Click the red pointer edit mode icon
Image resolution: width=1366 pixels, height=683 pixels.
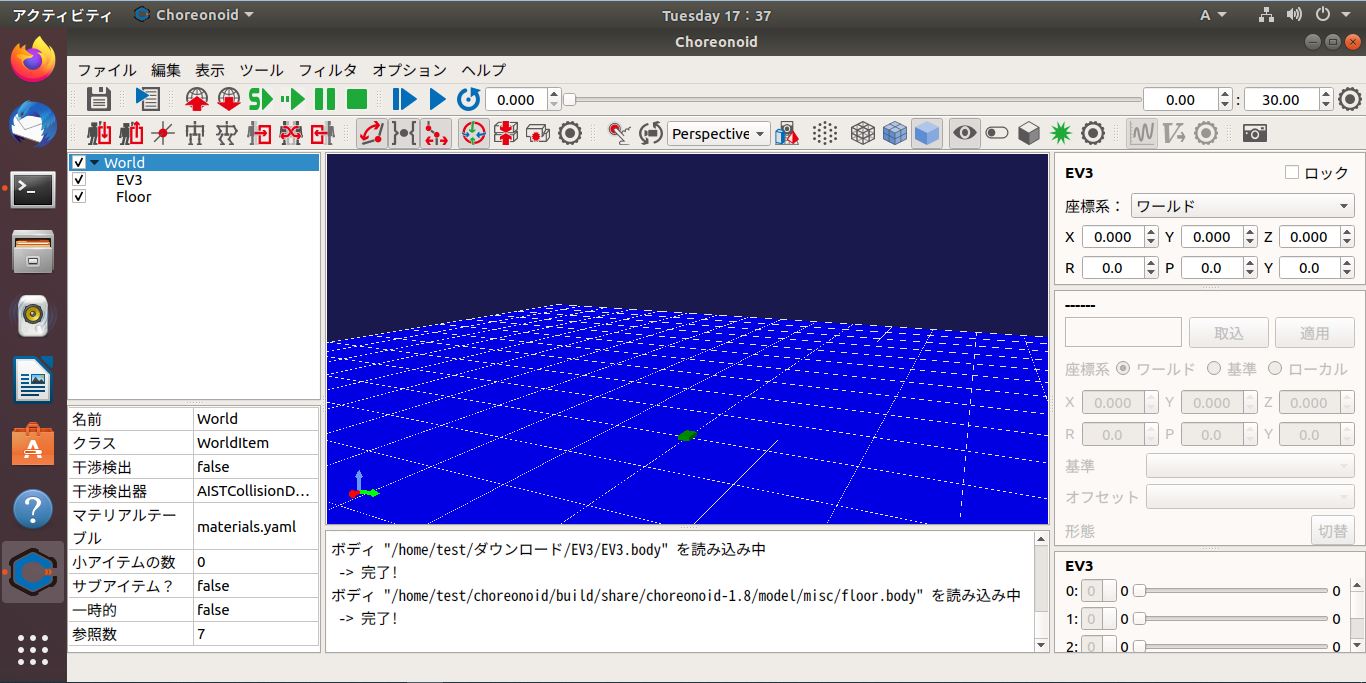pos(619,133)
